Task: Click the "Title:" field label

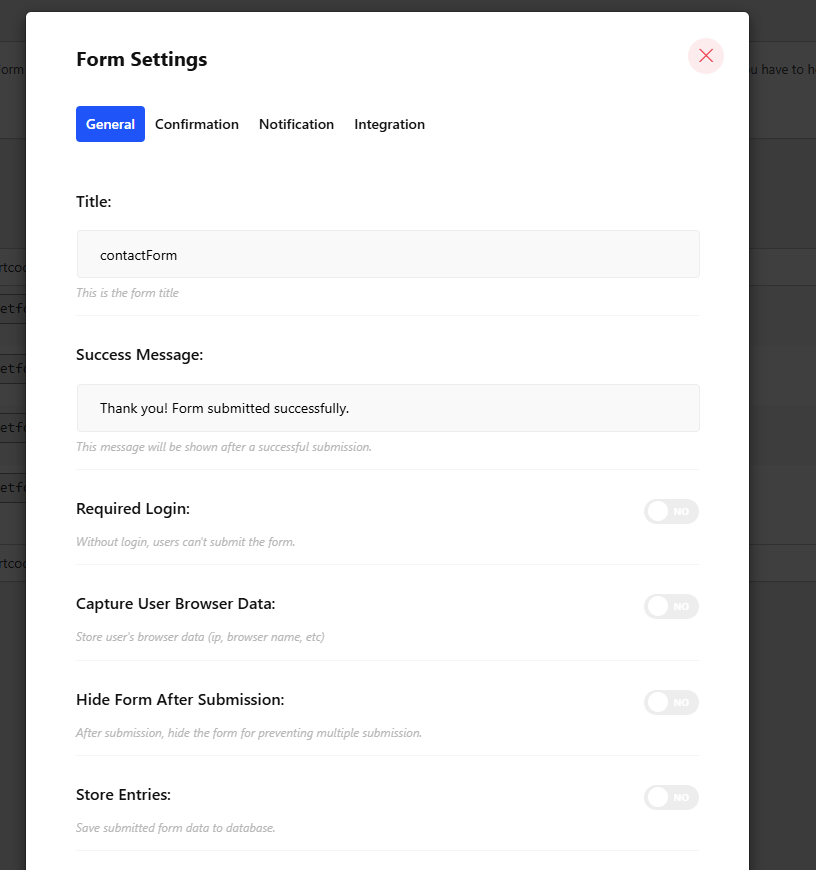Action: click(x=94, y=201)
